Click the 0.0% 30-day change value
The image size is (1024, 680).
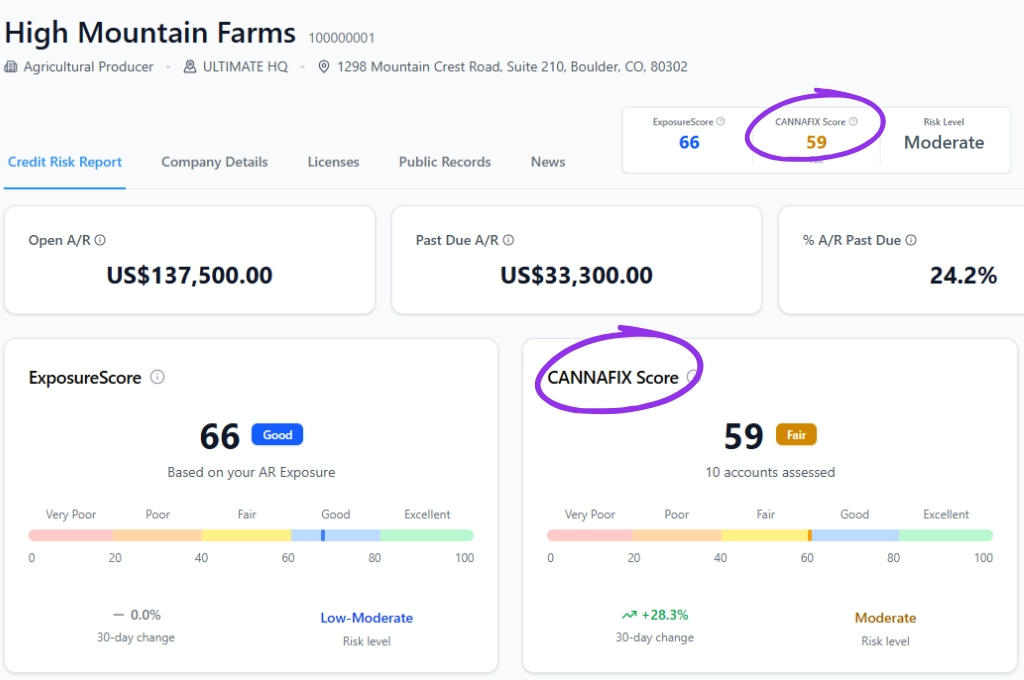tap(145, 615)
